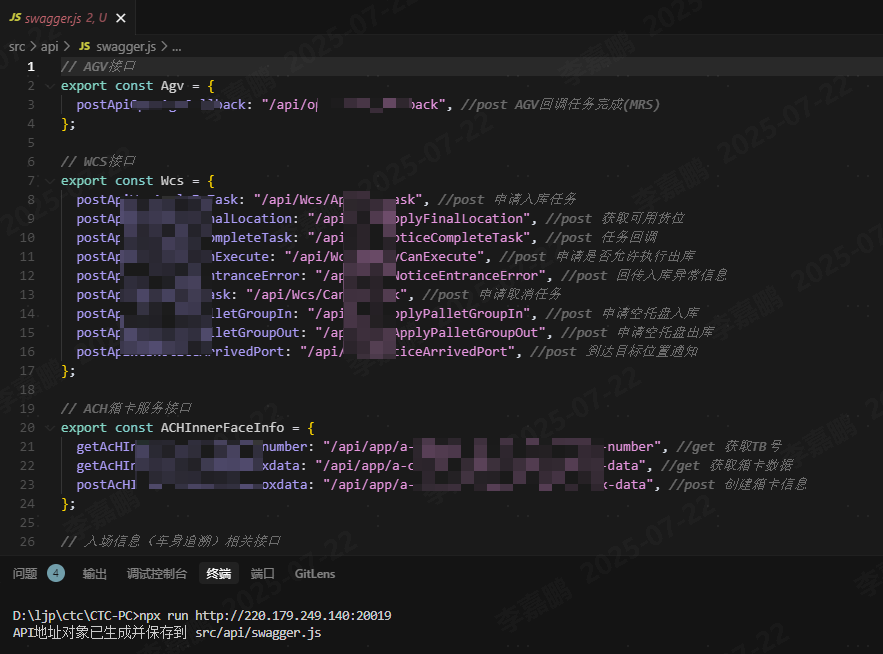
Task: Open the 端口 panel tab
Action: [262, 573]
